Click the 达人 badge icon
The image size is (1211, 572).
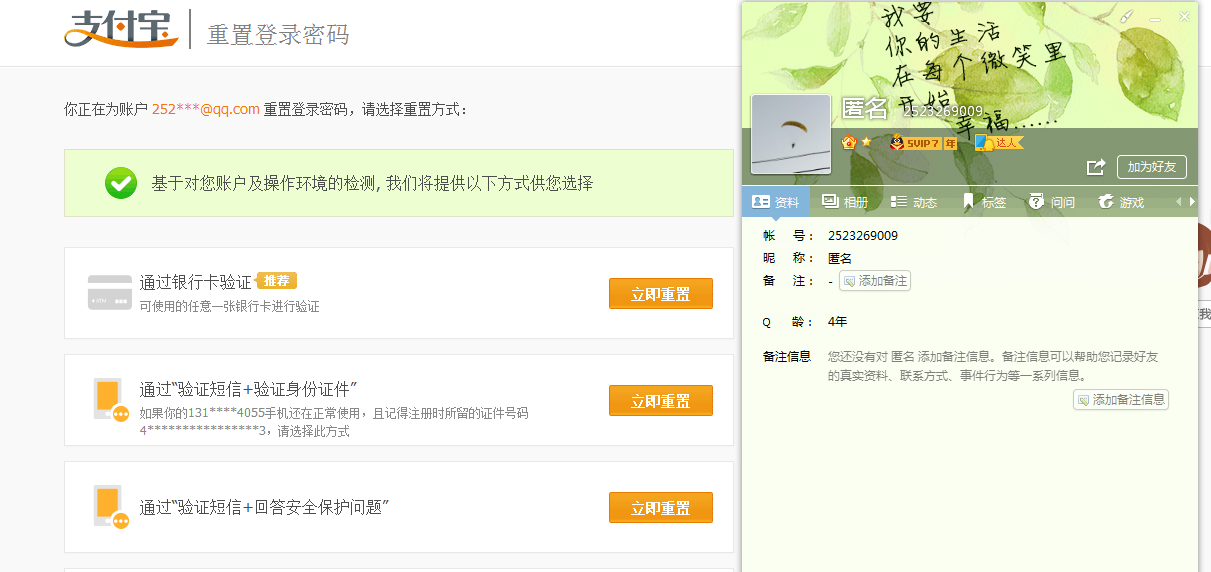998,143
